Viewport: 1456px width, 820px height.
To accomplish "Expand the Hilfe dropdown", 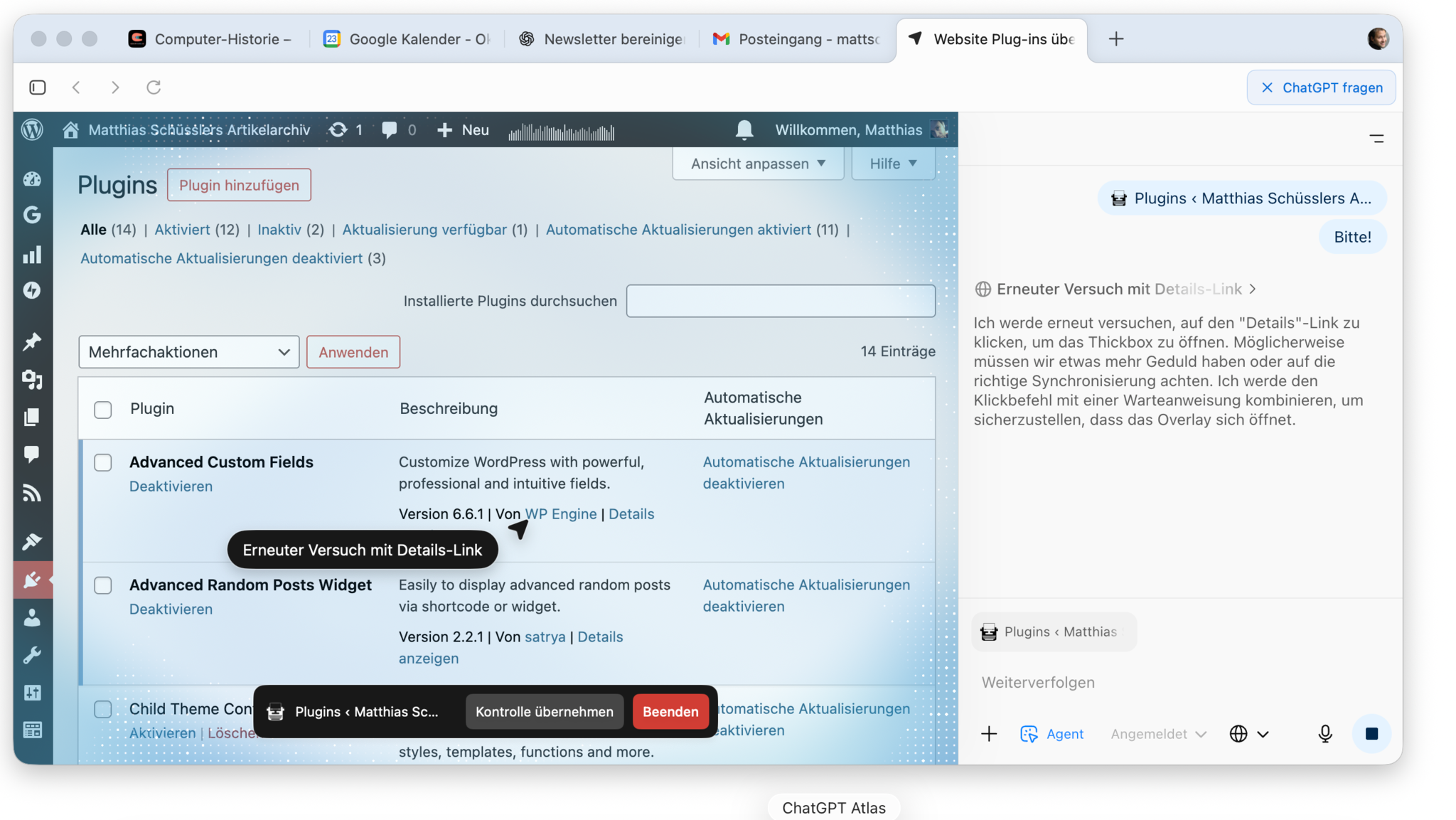I will pos(892,163).
